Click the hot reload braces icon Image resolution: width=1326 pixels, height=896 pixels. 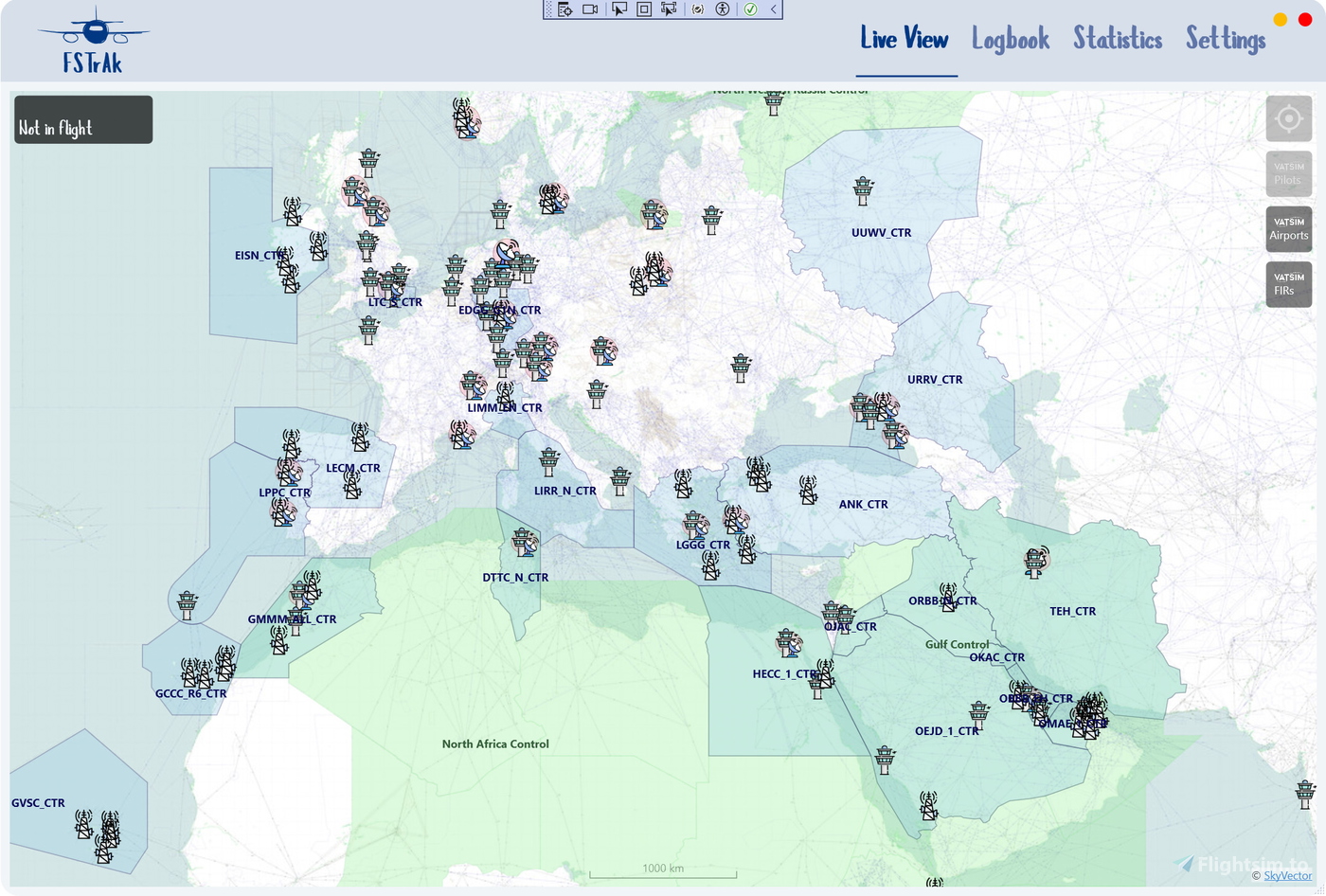698,9
